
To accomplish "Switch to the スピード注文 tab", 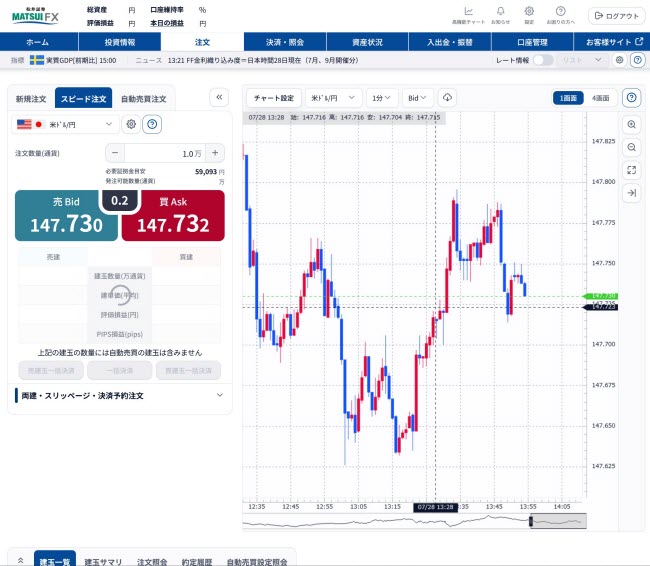I will coord(83,98).
